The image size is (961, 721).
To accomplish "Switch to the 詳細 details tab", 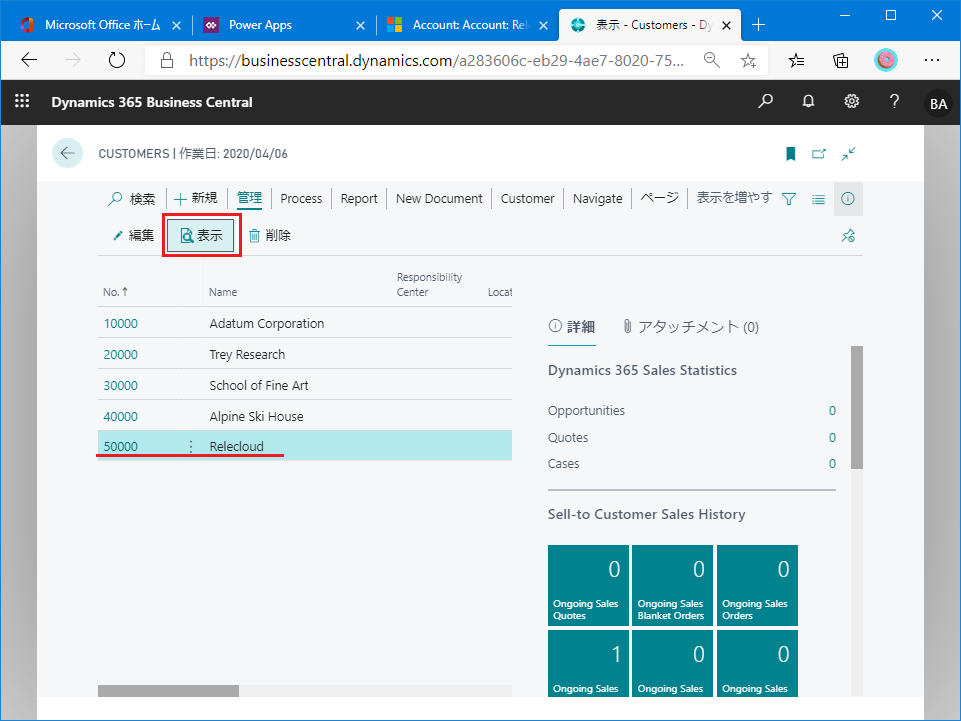I will [x=572, y=327].
